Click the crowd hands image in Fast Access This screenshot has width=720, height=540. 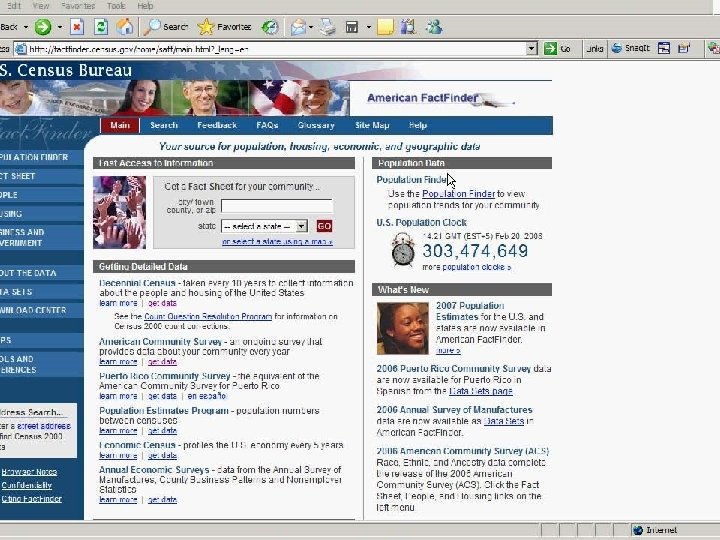[119, 213]
